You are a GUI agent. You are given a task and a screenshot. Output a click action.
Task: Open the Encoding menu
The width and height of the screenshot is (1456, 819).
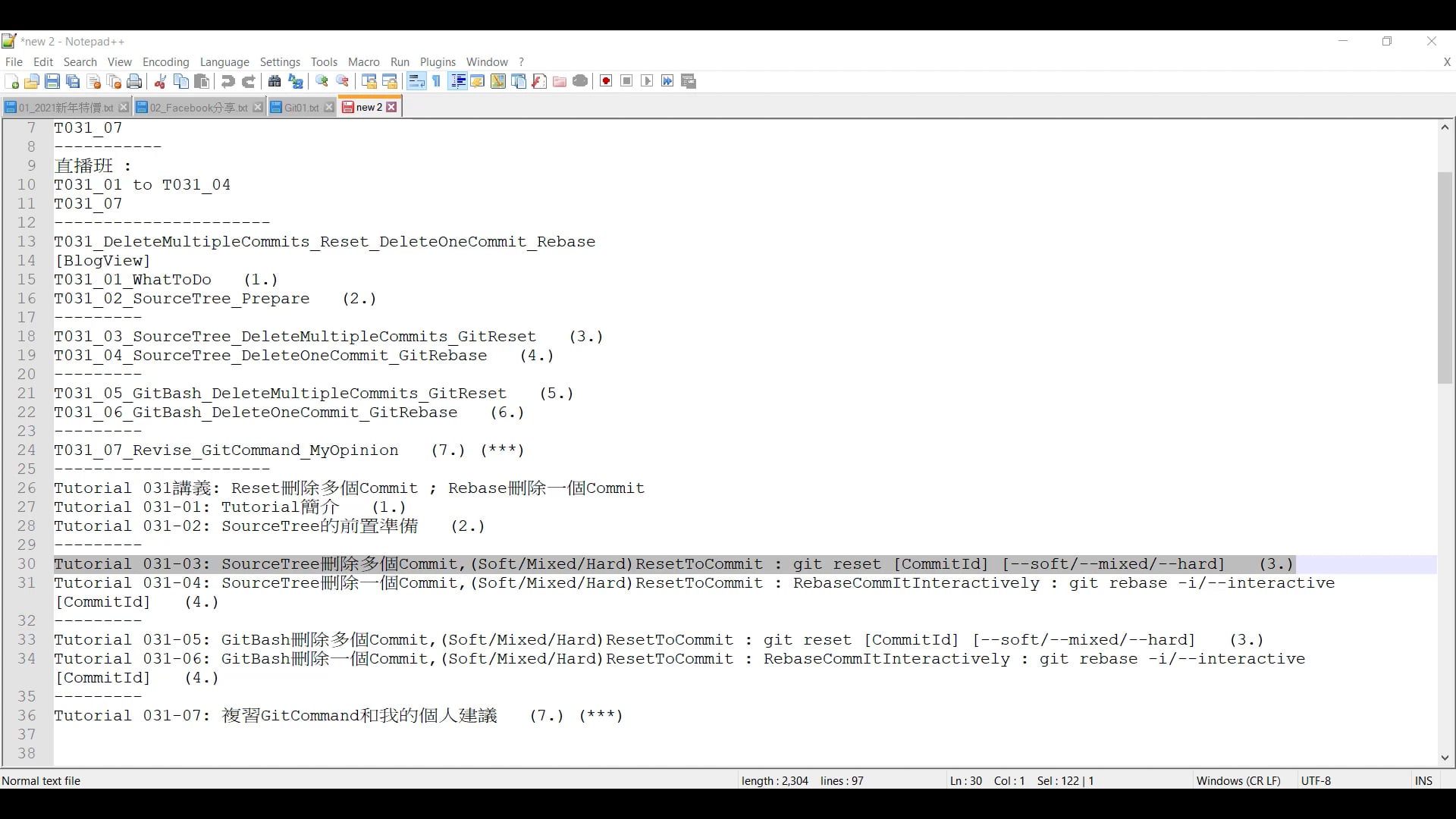[x=165, y=62]
